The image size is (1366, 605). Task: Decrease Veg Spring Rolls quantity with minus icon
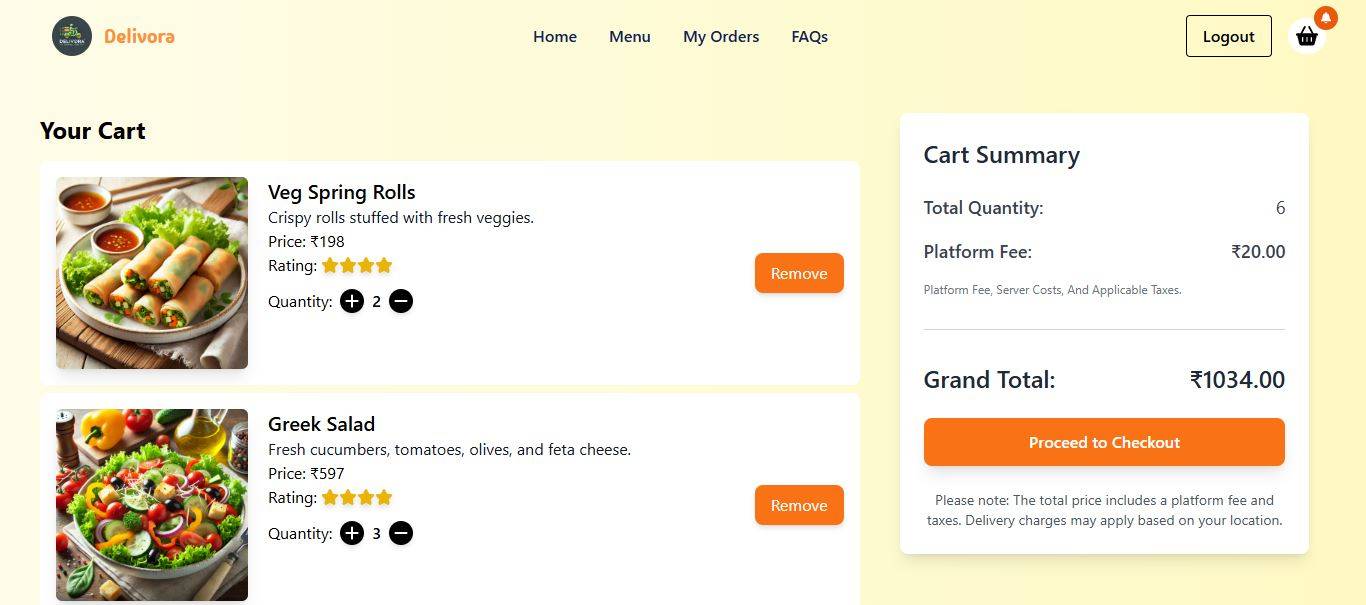click(401, 301)
